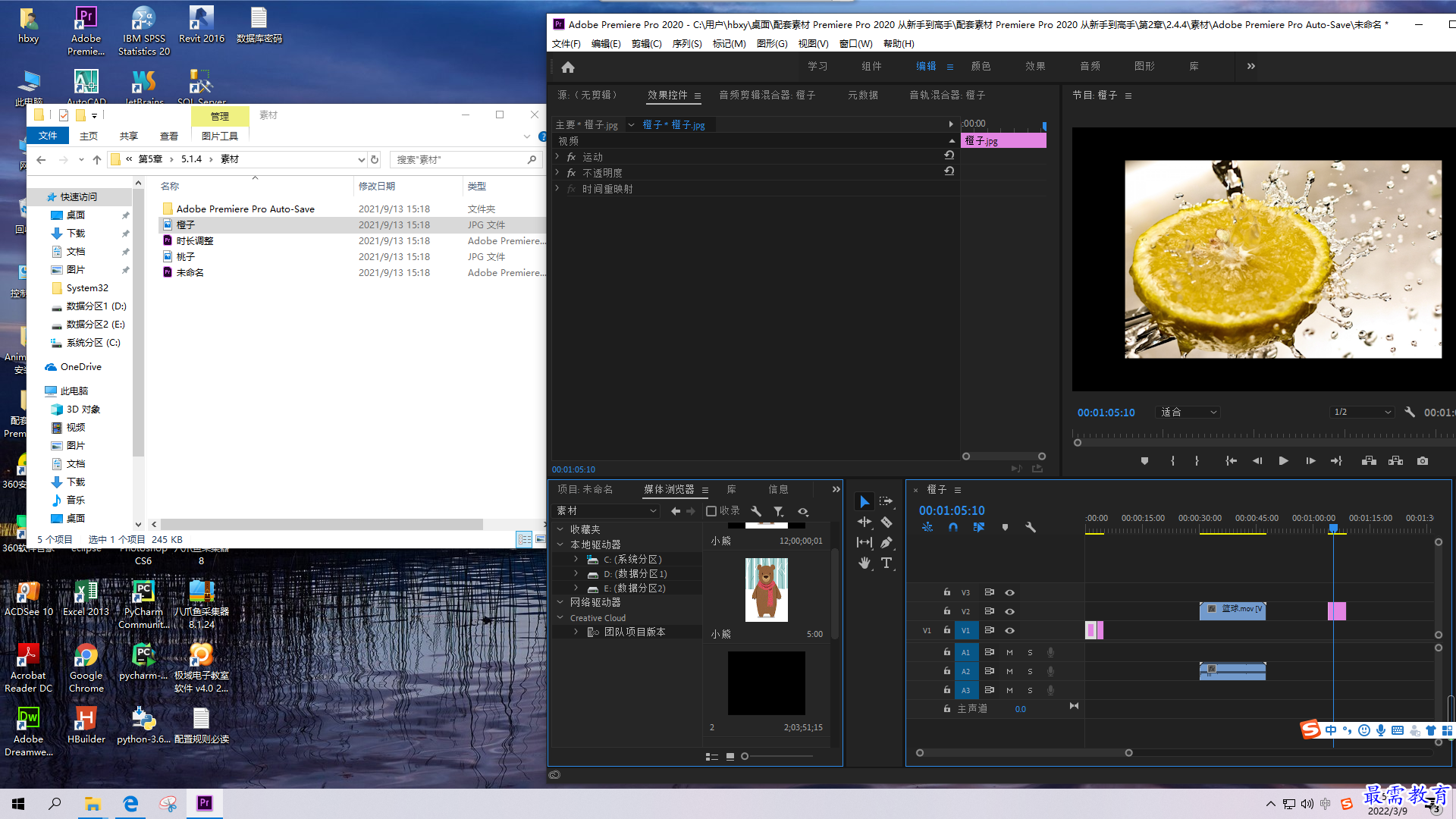
Task: Open Media Browser wrench settings
Action: tap(756, 511)
